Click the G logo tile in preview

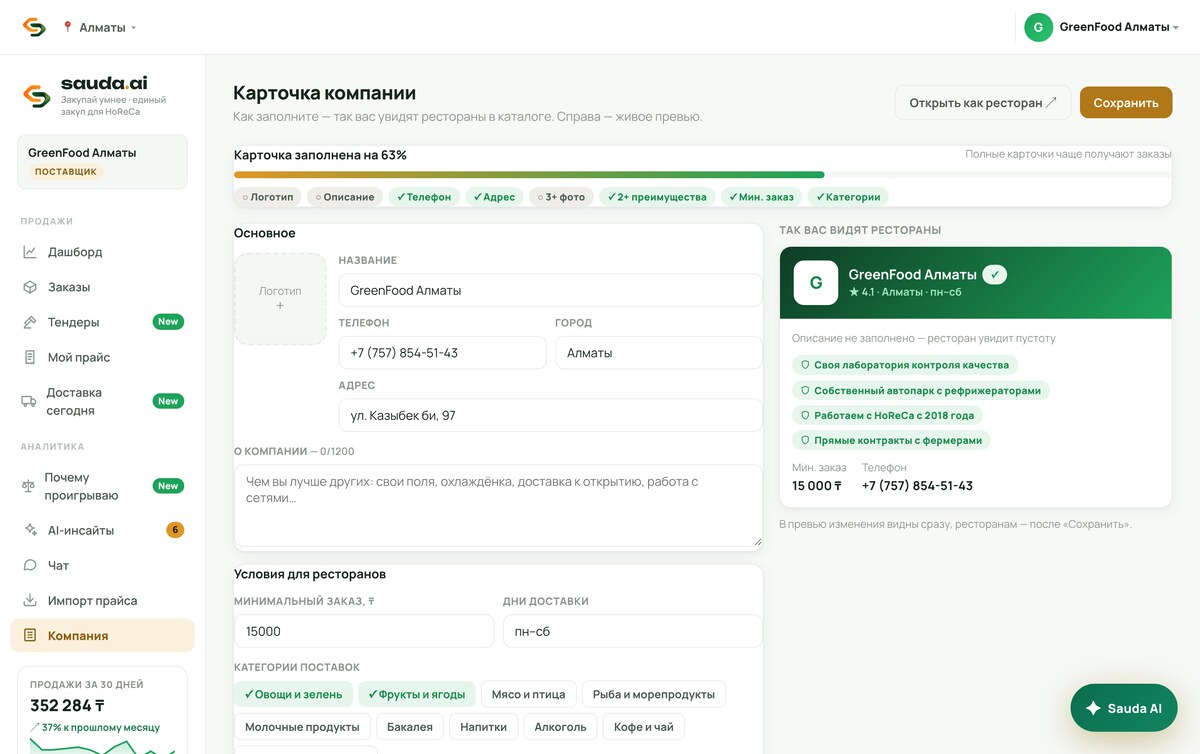click(816, 283)
